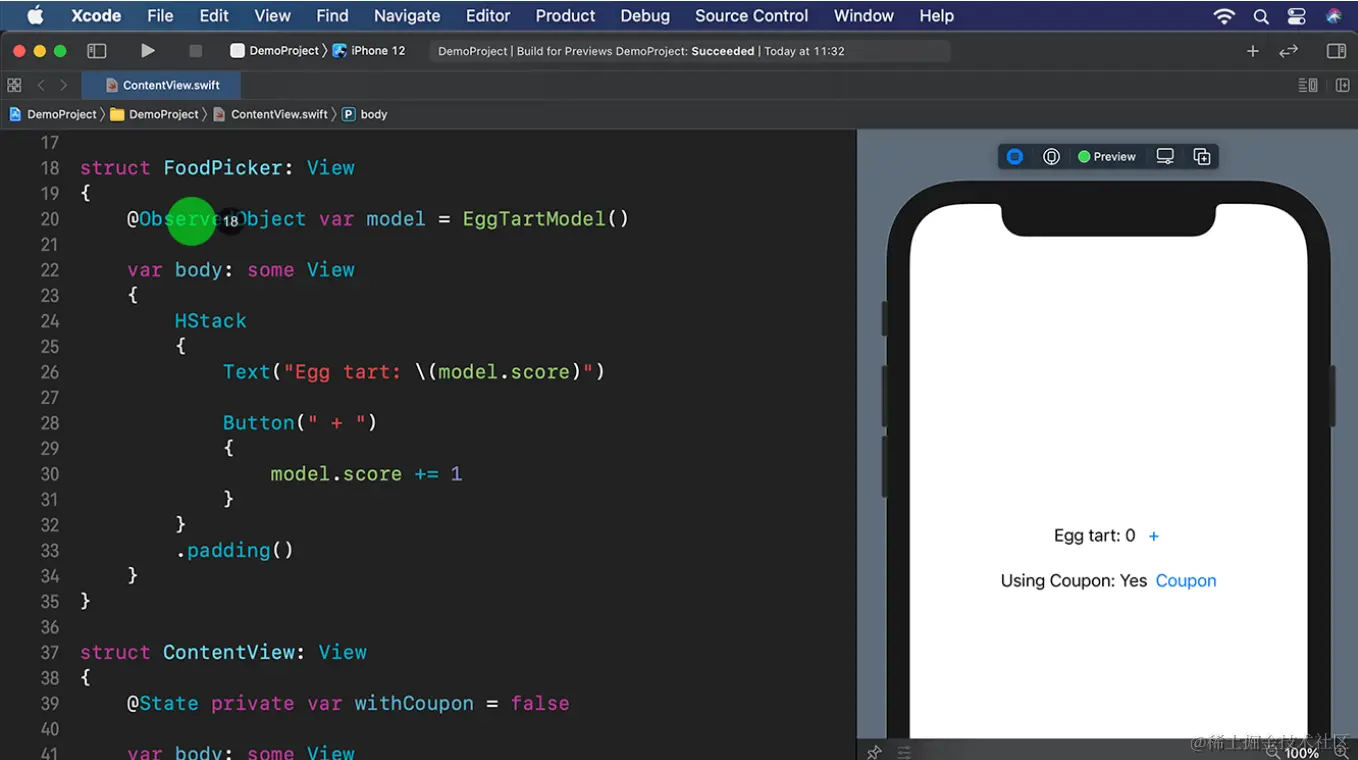This screenshot has height=760, width=1358.
Task: Open the Xcode application menu
Action: click(x=96, y=15)
